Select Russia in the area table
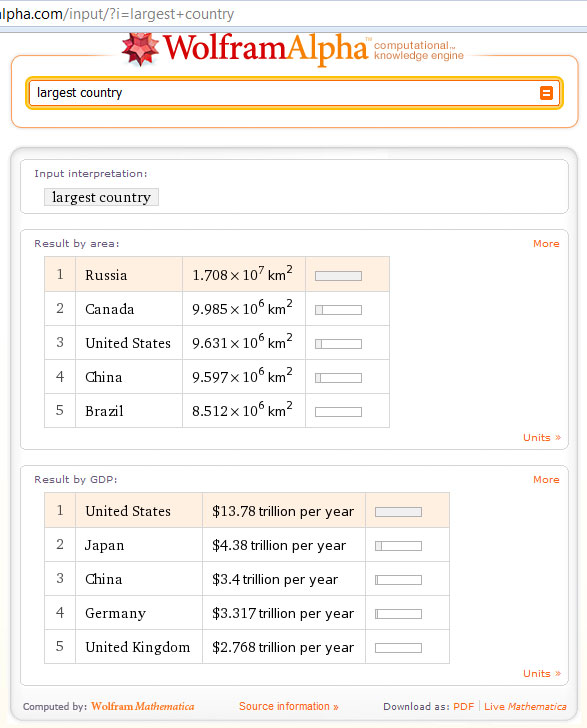587x728 pixels. tap(106, 275)
